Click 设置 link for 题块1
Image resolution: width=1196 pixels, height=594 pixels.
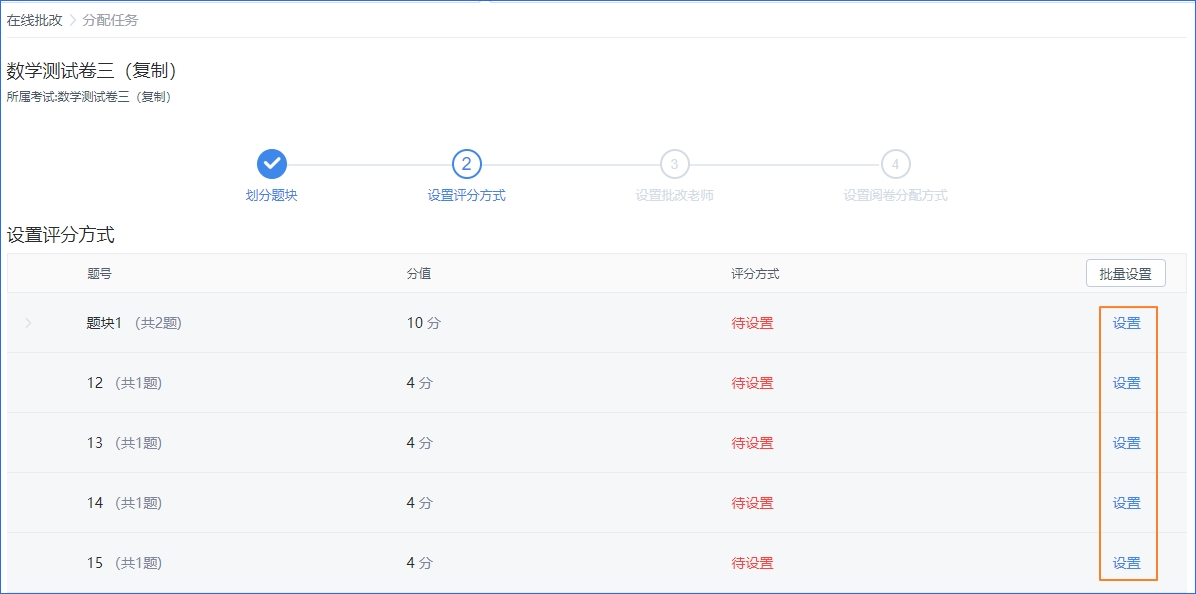[1127, 323]
